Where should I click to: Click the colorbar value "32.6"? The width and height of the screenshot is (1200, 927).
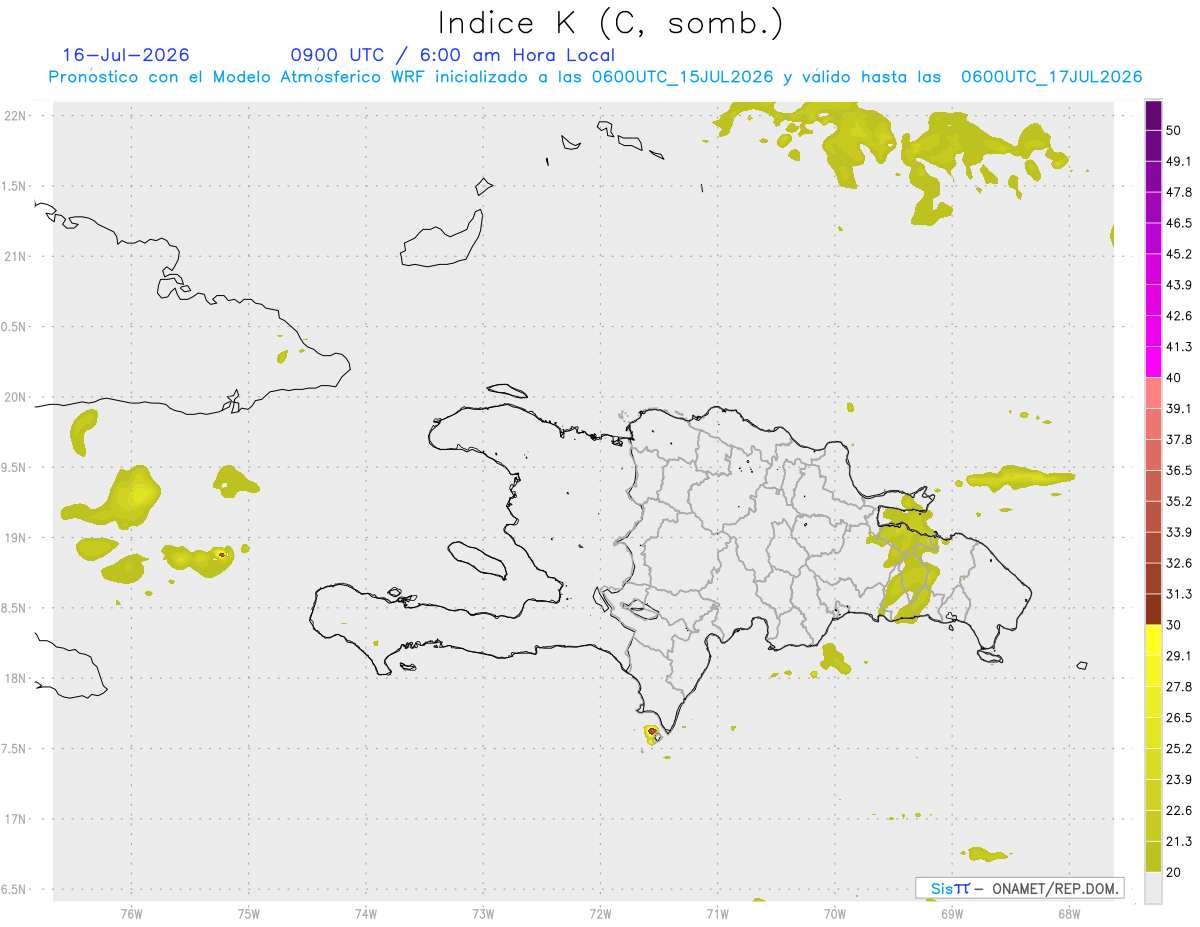[1179, 563]
